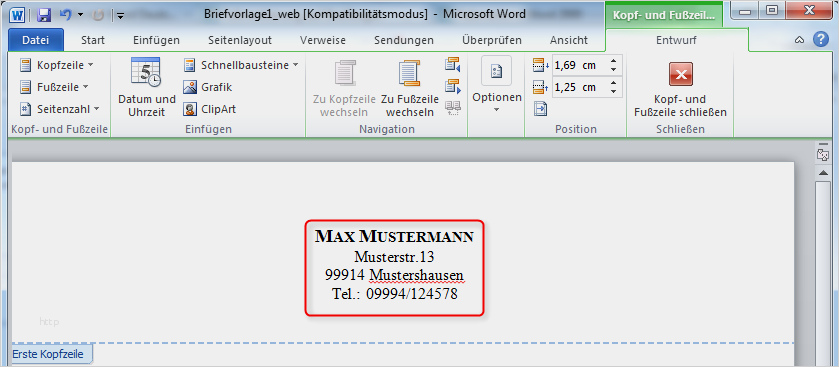This screenshot has width=839, height=367.
Task: Click the vertical scrollbar track
Action: coord(822,273)
